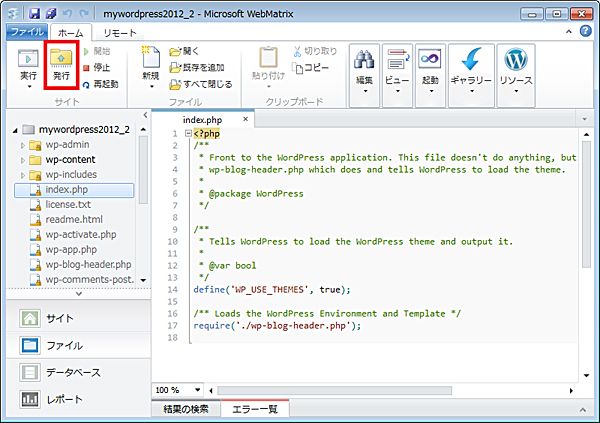600x423 pixels.
Task: Open the ファイル workspace
Action: pos(79,345)
